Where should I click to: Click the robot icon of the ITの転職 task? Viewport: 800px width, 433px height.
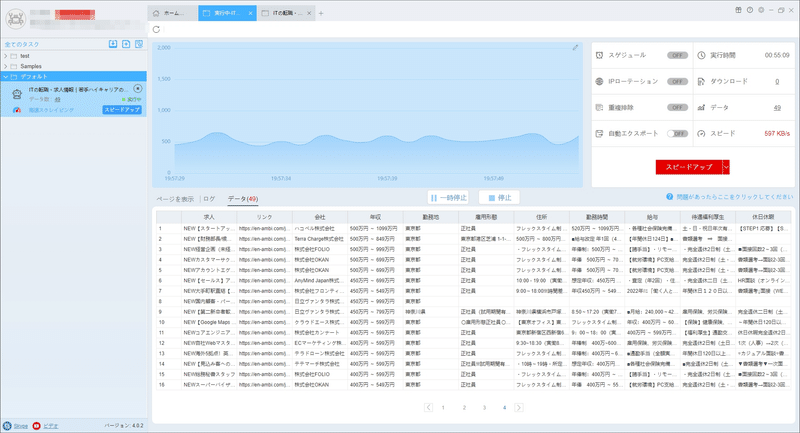click(17, 94)
